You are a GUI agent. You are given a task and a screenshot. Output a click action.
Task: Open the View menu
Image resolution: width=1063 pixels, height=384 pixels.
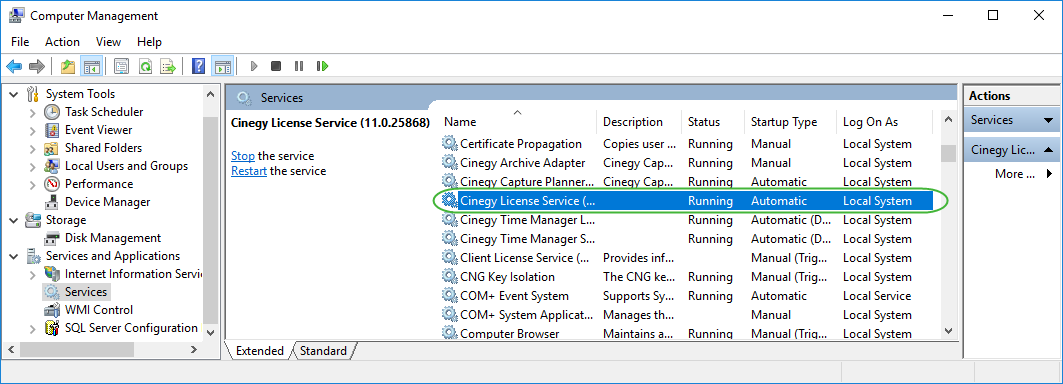108,41
